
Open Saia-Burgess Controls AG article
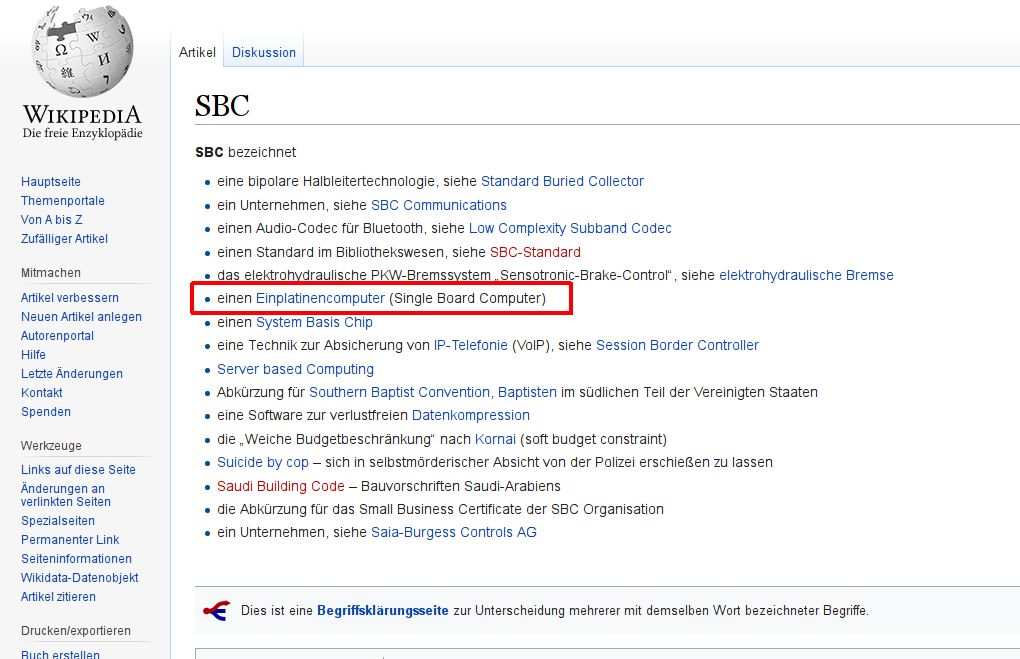[x=453, y=532]
